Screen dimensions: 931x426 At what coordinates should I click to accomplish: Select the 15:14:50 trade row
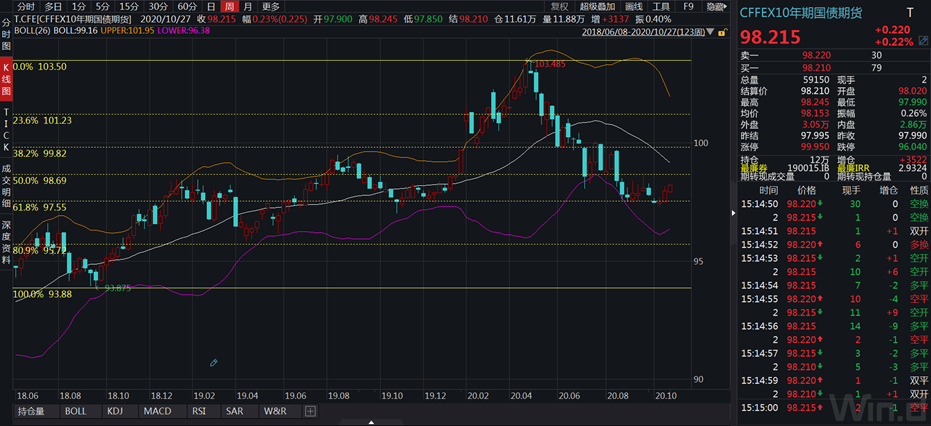click(834, 204)
